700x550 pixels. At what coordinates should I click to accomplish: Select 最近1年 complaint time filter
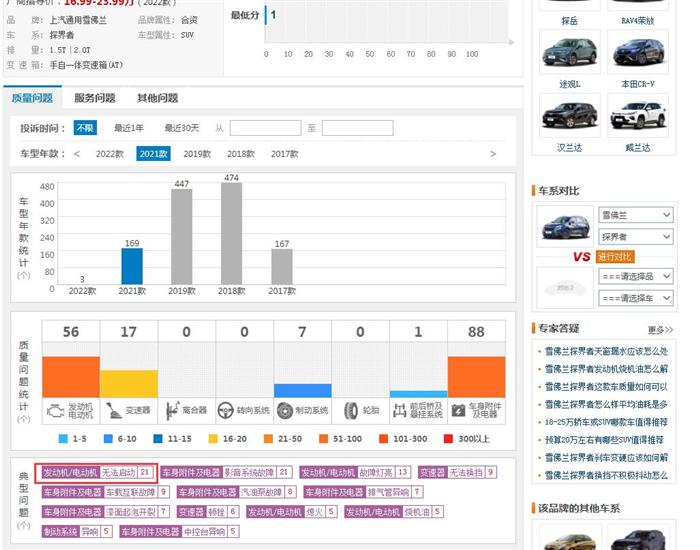[x=129, y=128]
